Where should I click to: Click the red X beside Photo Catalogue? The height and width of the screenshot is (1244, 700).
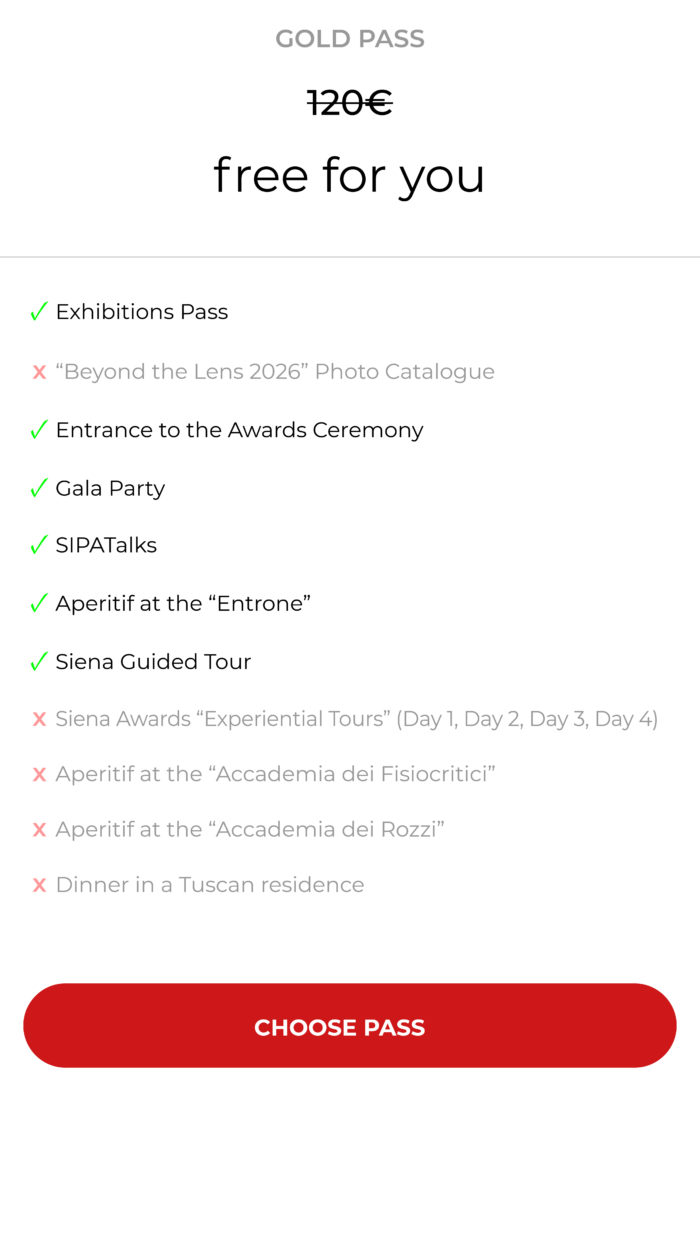(39, 372)
